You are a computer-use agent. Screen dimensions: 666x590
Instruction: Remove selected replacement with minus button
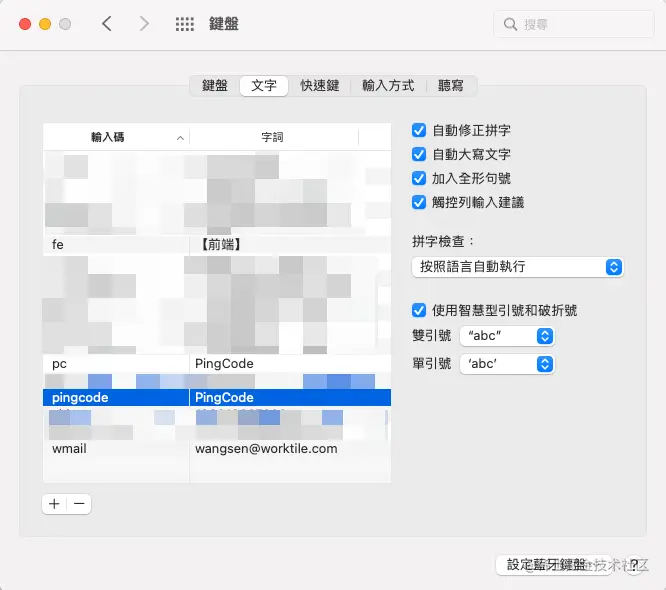tap(79, 504)
